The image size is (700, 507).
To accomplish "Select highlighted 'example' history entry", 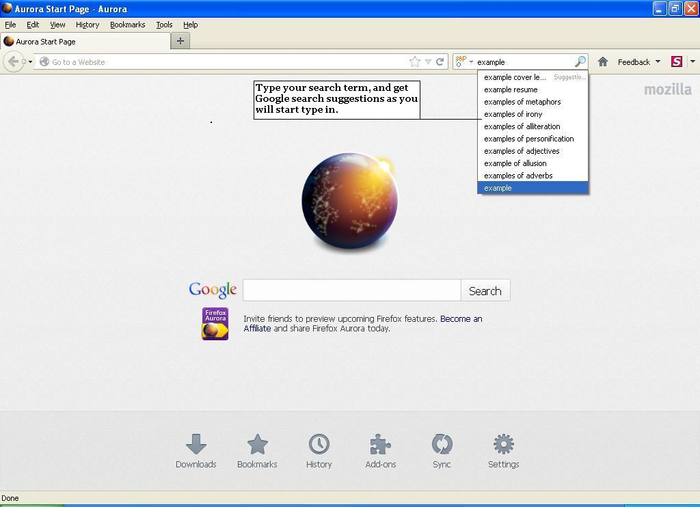I will coord(533,188).
